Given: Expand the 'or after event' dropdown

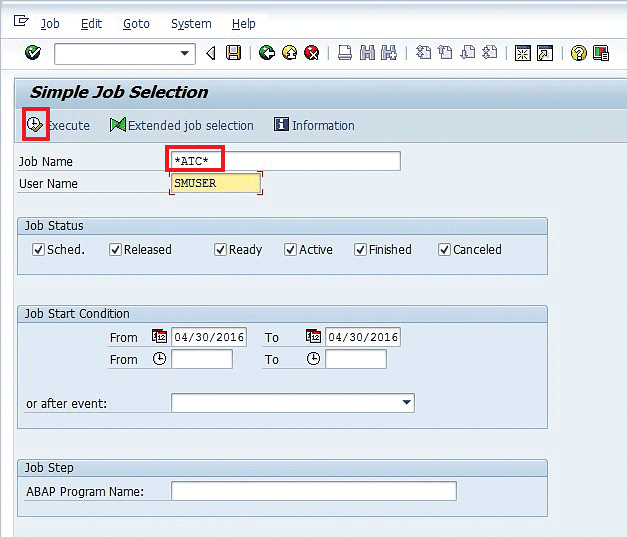Looking at the screenshot, I should pyautogui.click(x=406, y=403).
